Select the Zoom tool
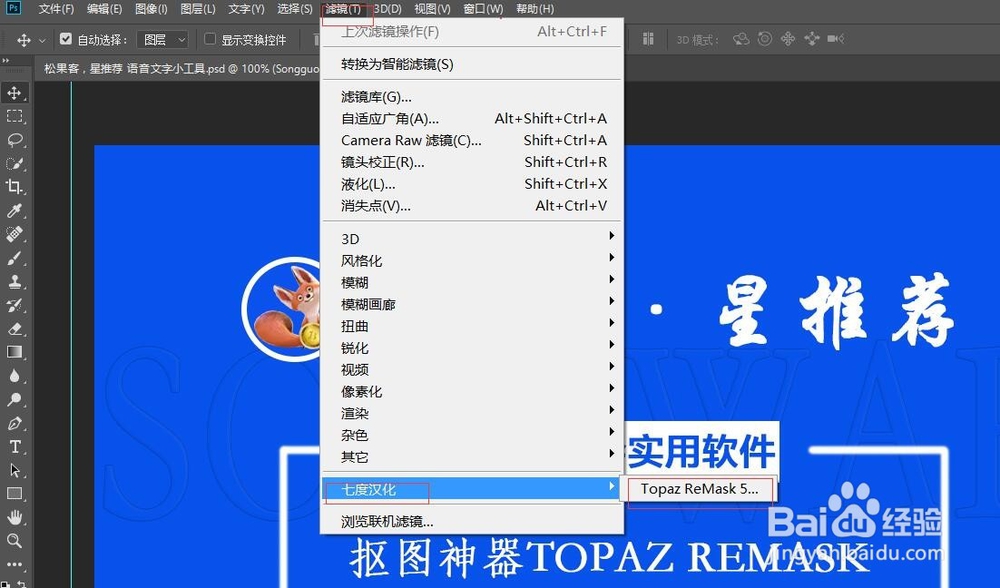This screenshot has width=1000, height=588. point(15,540)
